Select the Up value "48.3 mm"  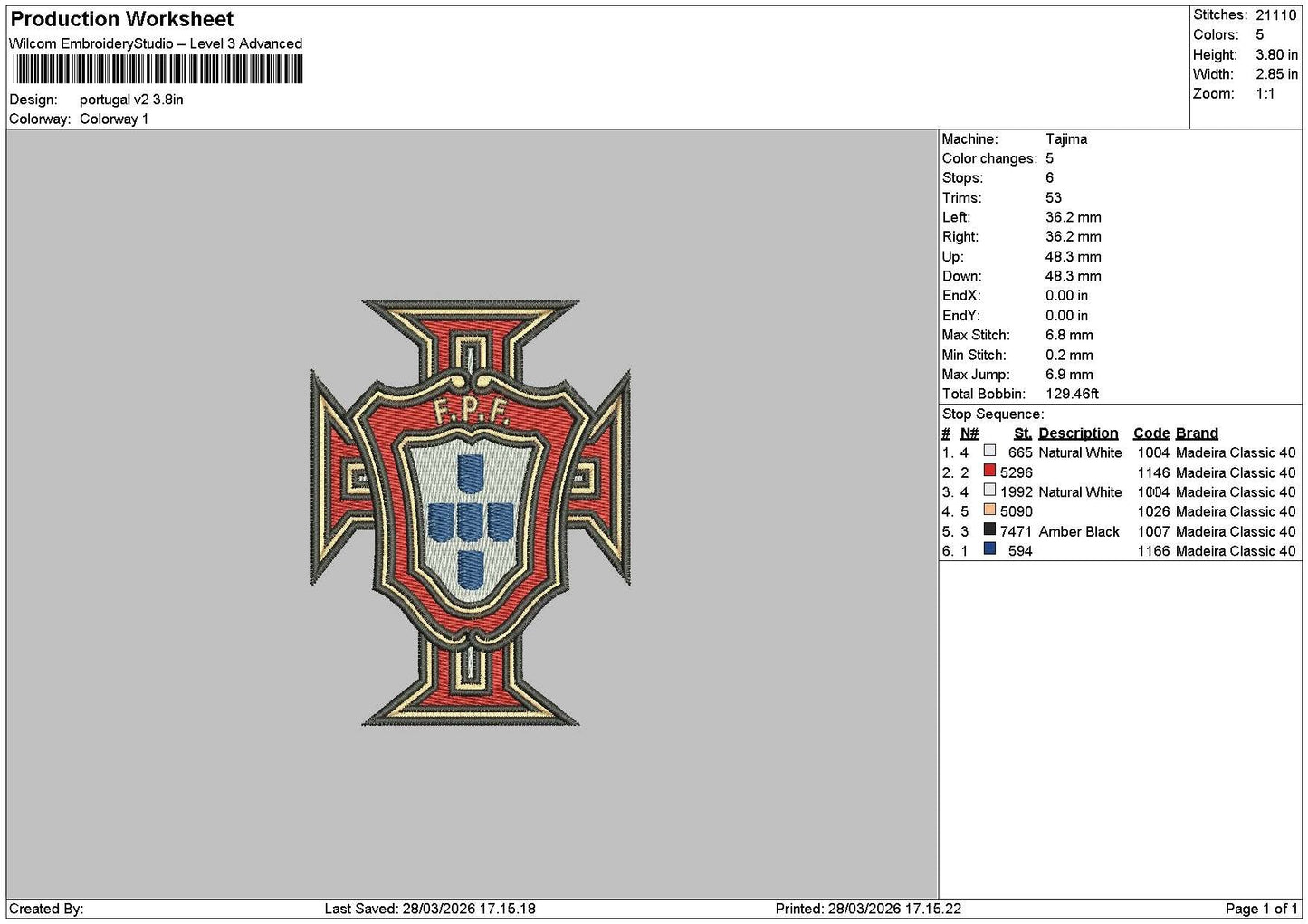click(1074, 257)
